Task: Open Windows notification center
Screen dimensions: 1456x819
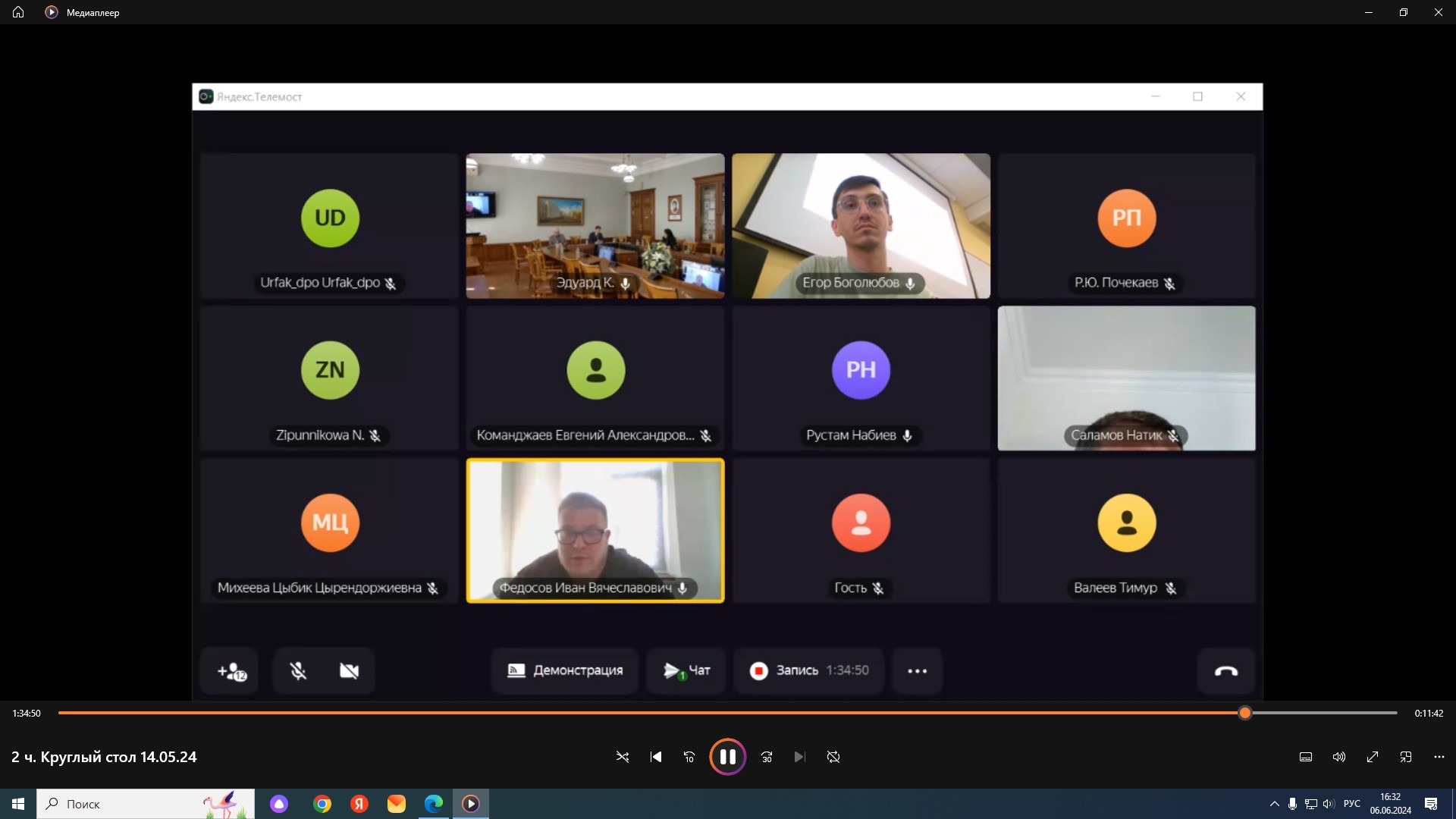Action: [1431, 804]
